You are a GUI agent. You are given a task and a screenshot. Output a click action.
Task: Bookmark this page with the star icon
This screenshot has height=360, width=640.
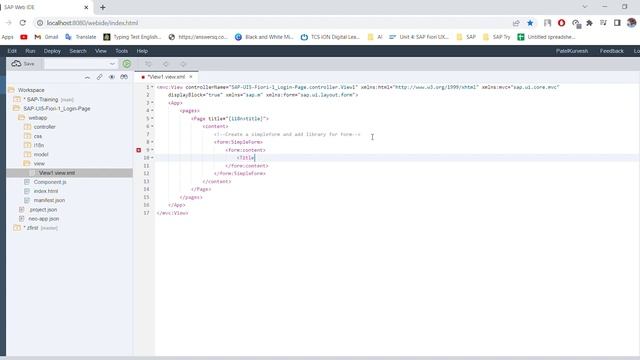tap(530, 23)
